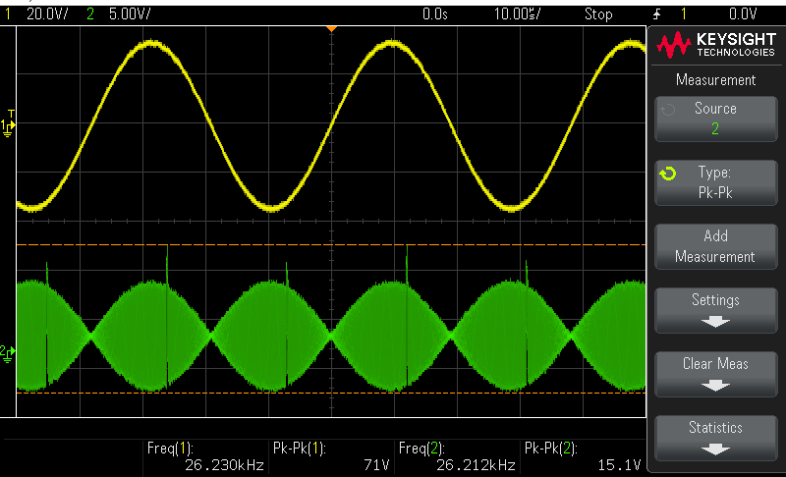Viewport: 786px width, 477px height.
Task: Click the greyed back arrow icon on Source
Action: [x=668, y=110]
